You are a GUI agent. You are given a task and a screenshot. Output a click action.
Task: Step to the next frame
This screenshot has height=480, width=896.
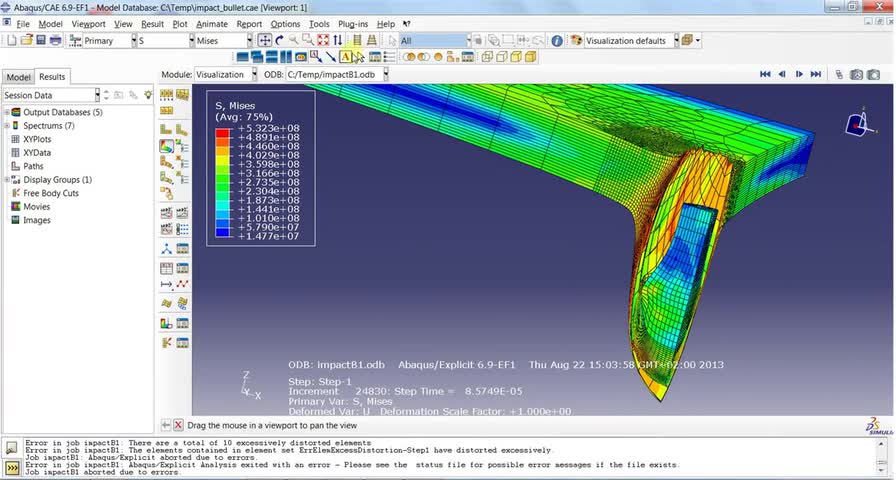click(x=799, y=74)
